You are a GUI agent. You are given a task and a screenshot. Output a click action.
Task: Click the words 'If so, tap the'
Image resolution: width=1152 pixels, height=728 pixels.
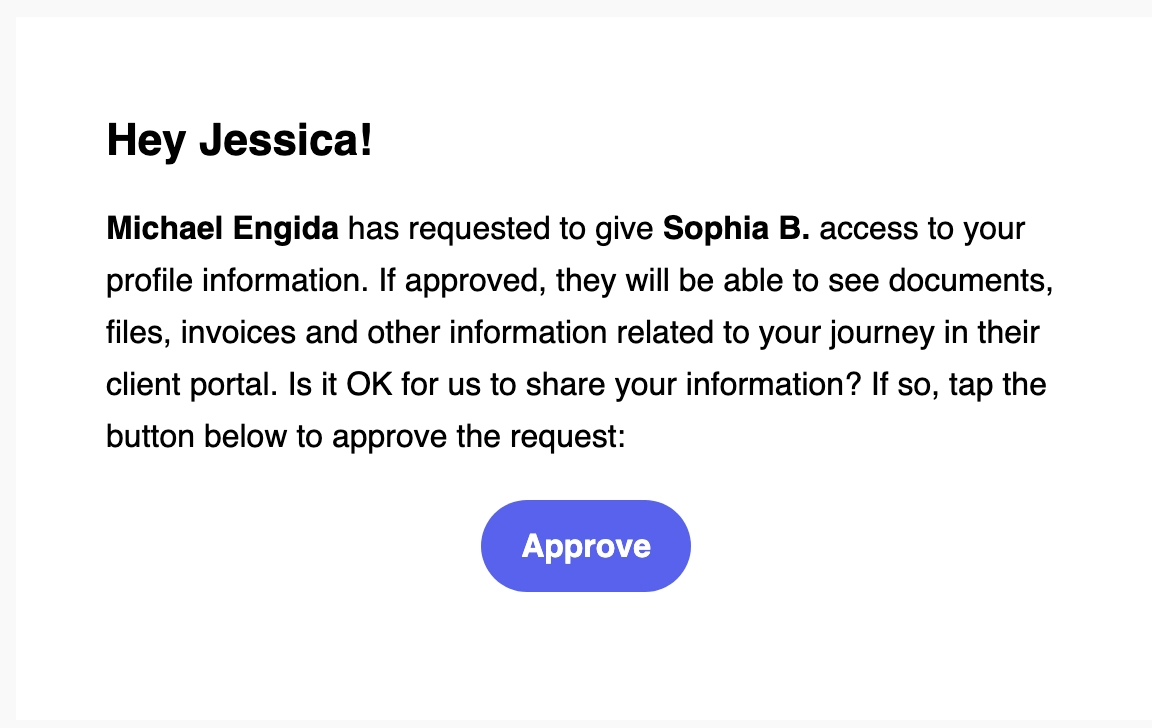pyautogui.click(x=959, y=385)
